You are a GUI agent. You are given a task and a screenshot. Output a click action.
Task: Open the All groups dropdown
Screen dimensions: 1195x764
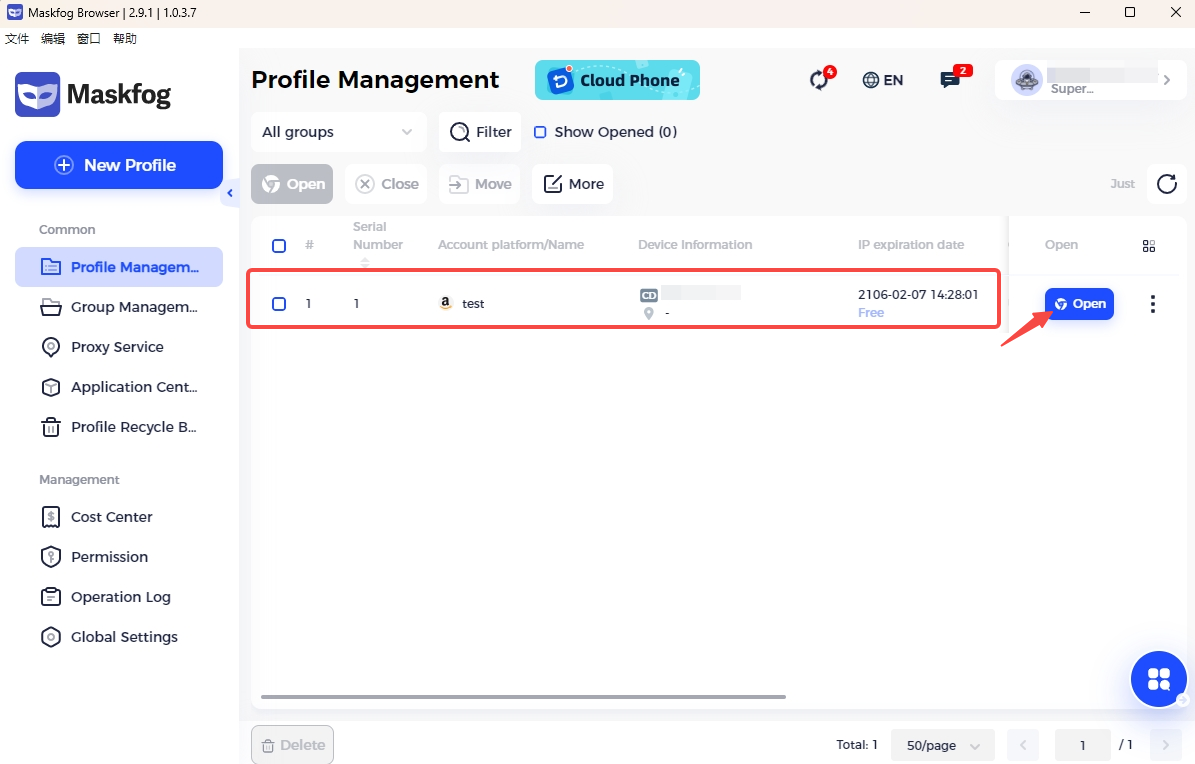tap(338, 132)
